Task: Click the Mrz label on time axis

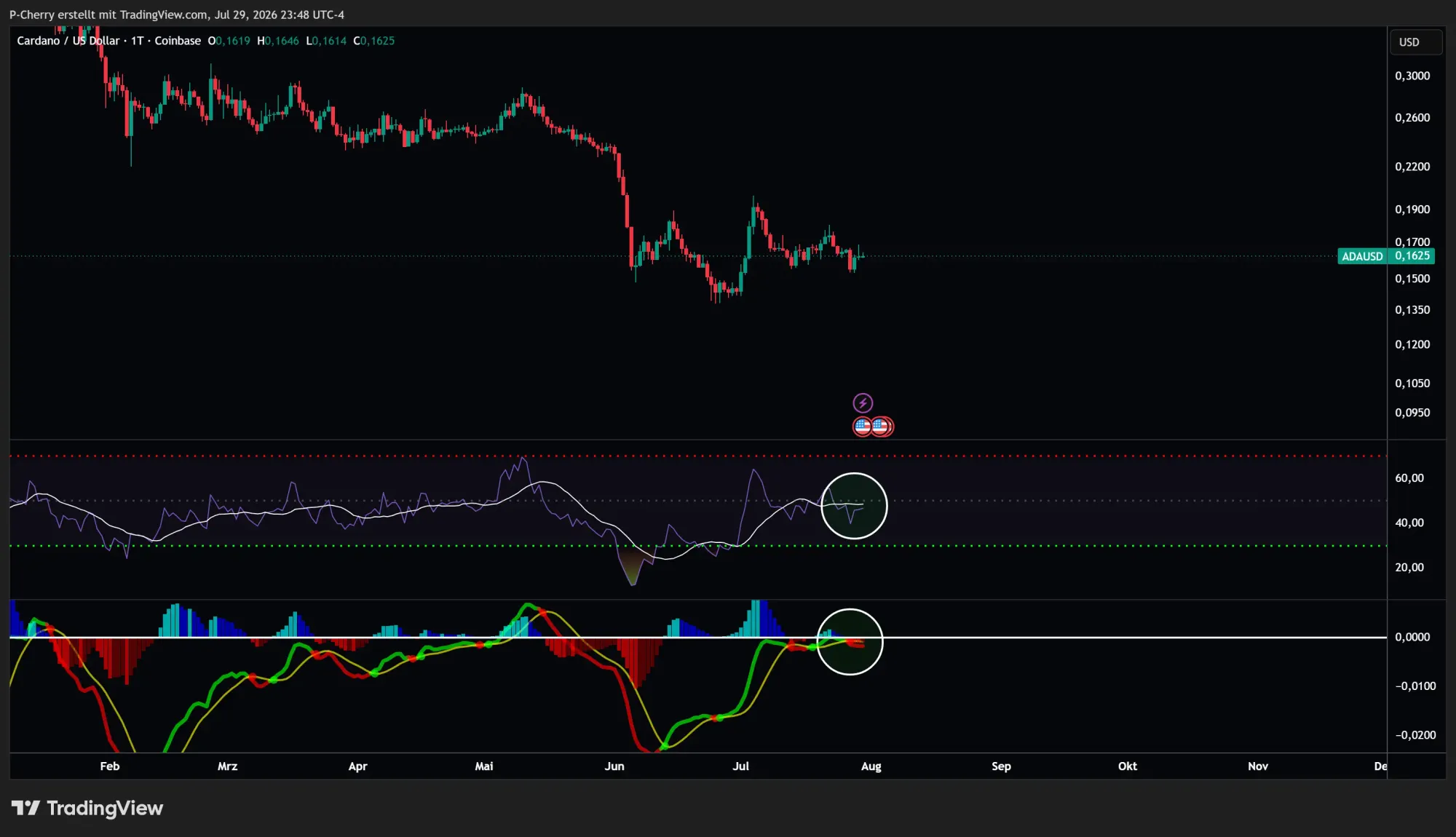Action: tap(228, 766)
